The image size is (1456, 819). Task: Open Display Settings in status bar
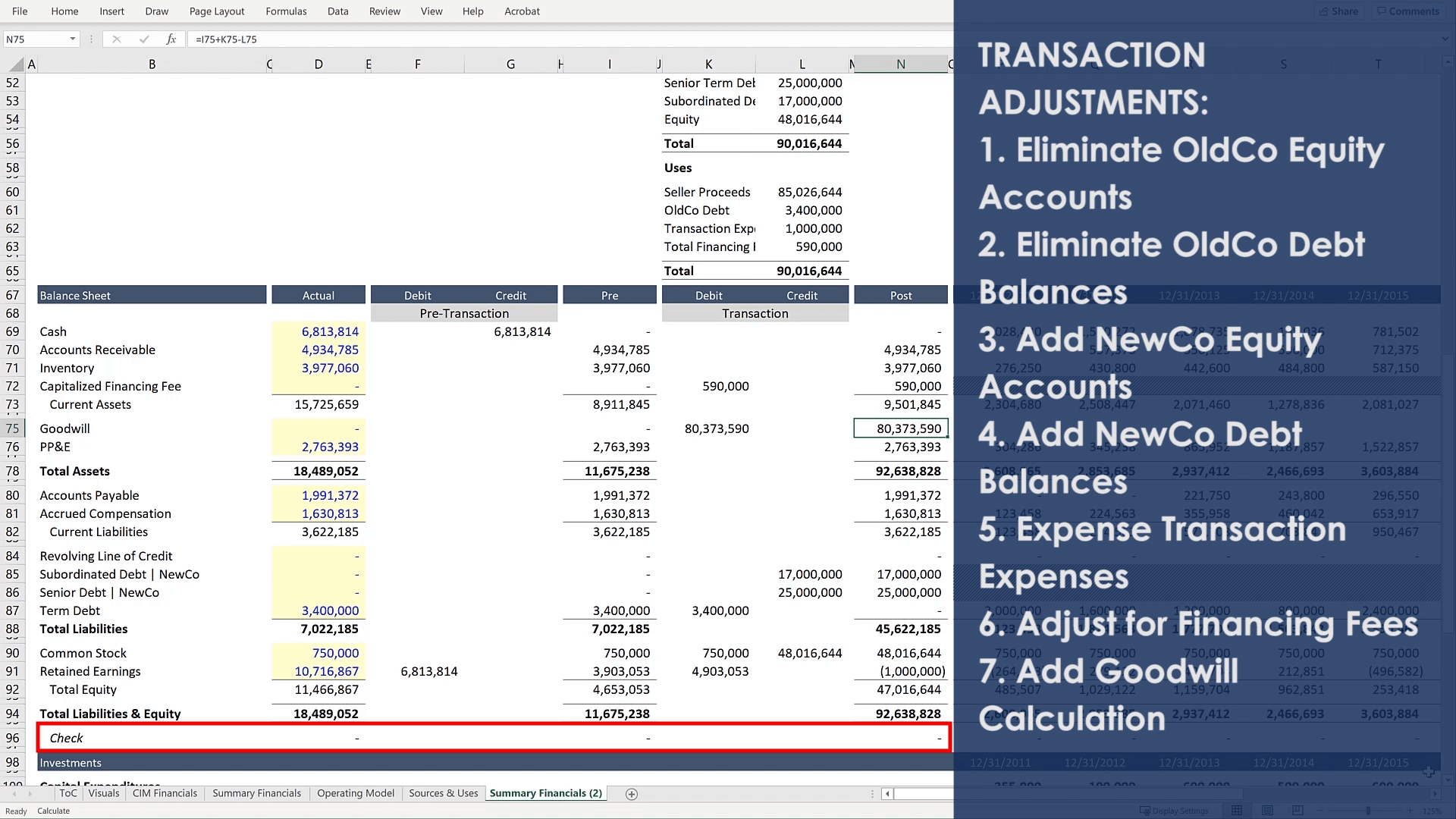coord(1175,811)
